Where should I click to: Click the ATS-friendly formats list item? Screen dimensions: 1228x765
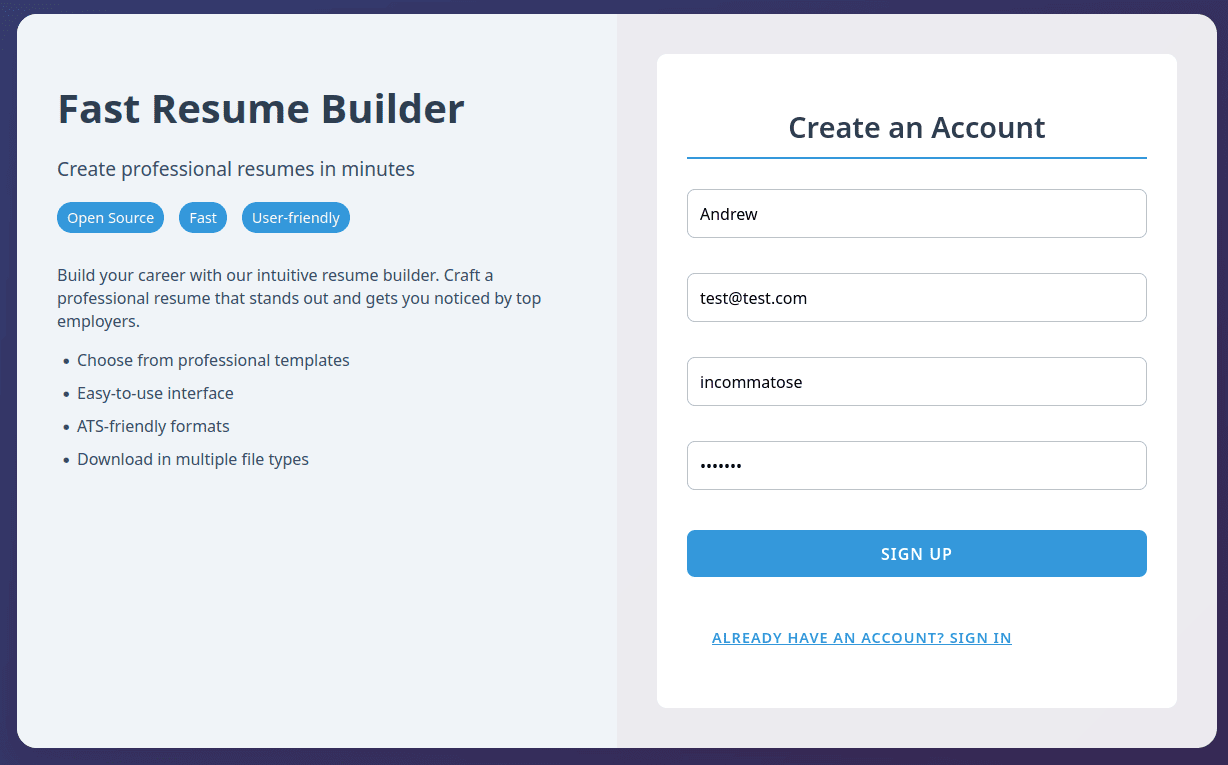coord(153,426)
